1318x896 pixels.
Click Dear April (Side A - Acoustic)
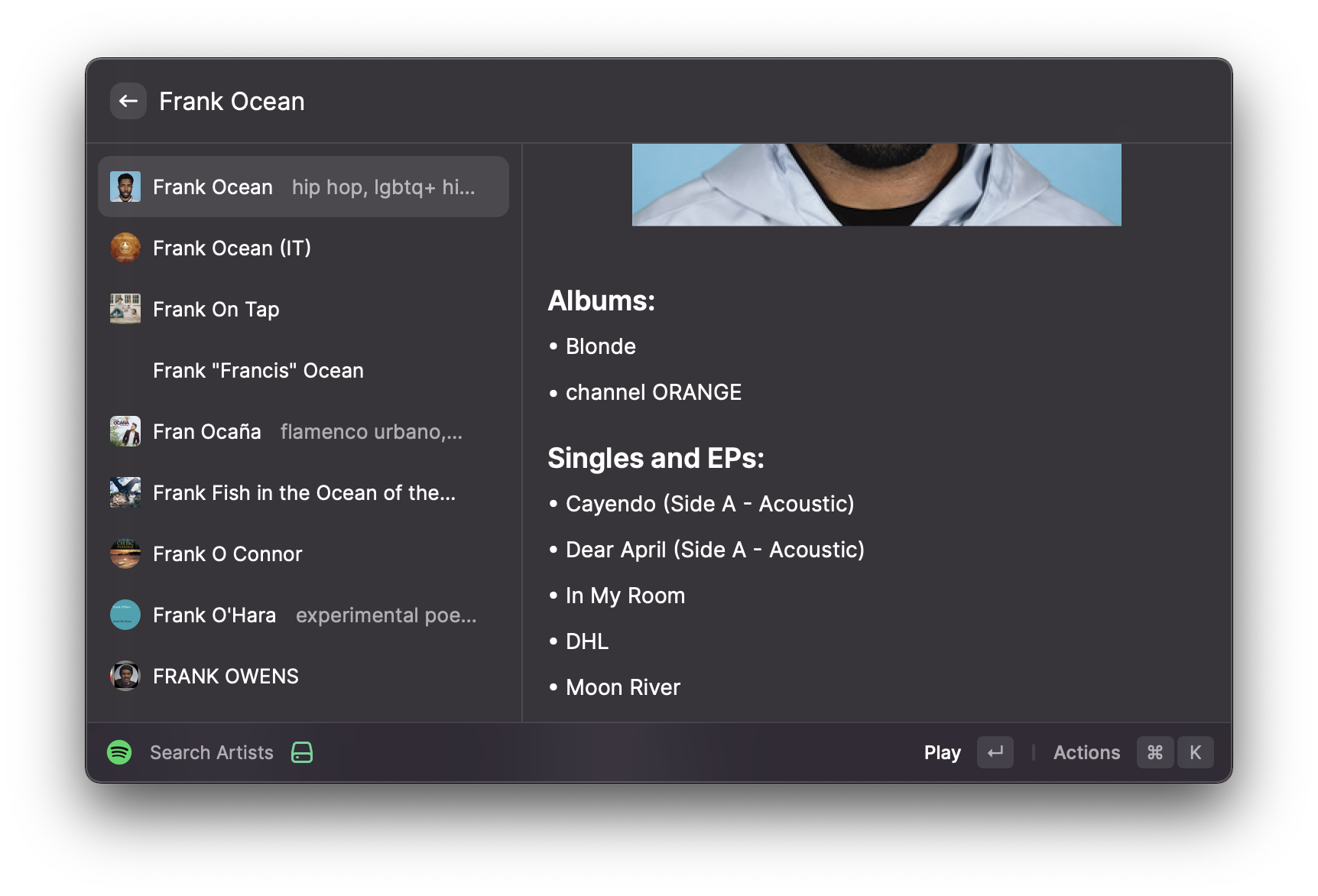[x=715, y=550]
